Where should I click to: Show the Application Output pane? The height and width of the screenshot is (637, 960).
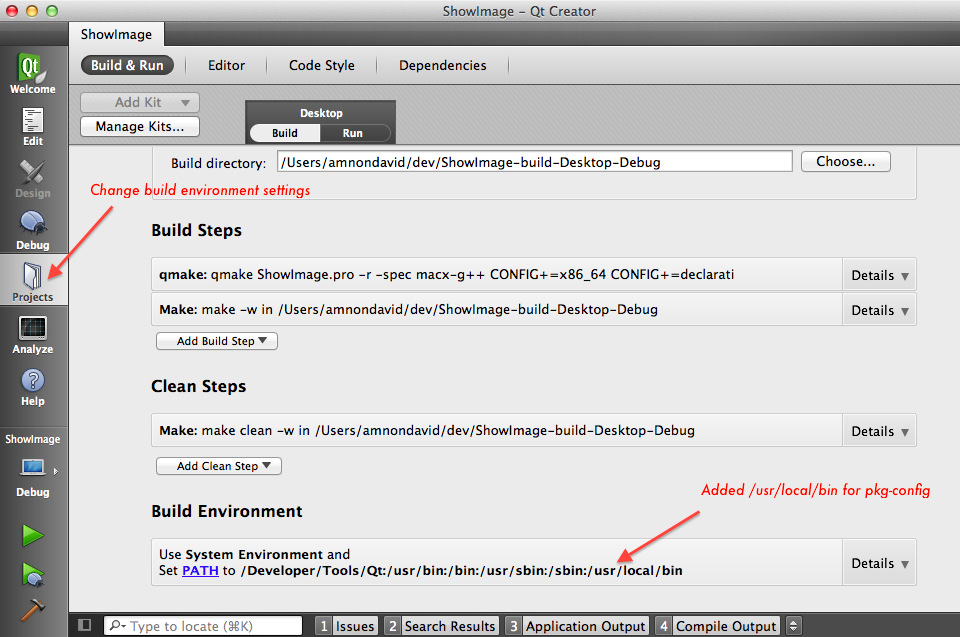[577, 626]
